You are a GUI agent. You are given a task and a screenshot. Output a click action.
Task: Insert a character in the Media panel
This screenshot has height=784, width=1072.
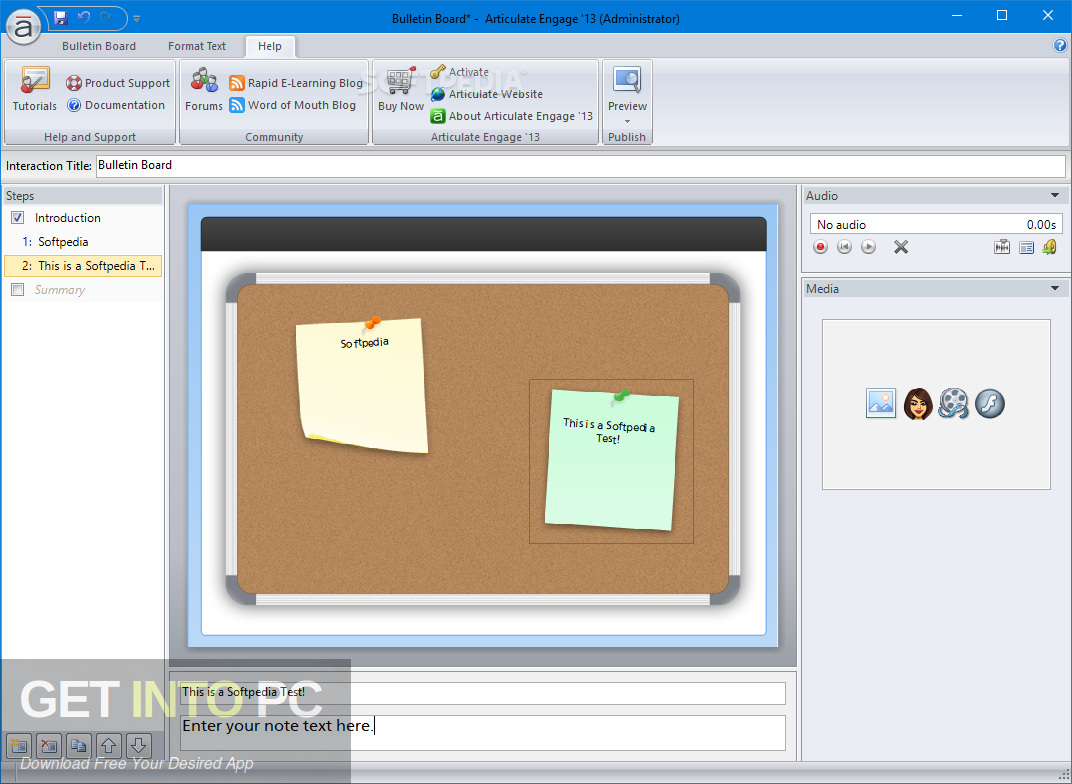pyautogui.click(x=917, y=403)
